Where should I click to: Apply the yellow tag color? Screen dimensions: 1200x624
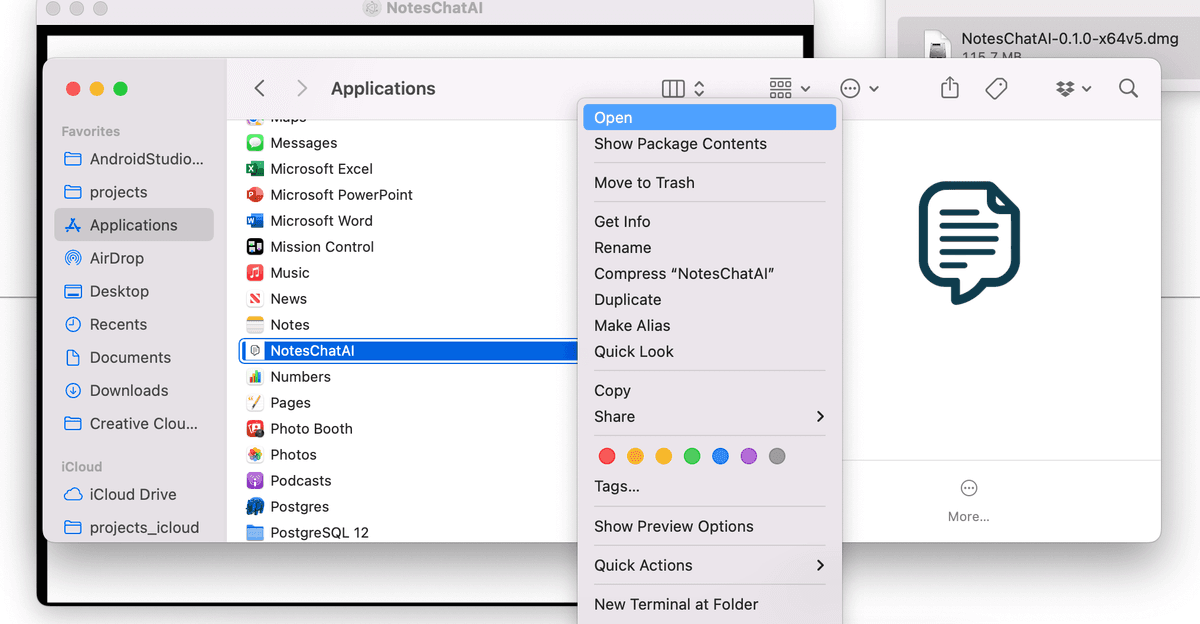[x=663, y=456]
